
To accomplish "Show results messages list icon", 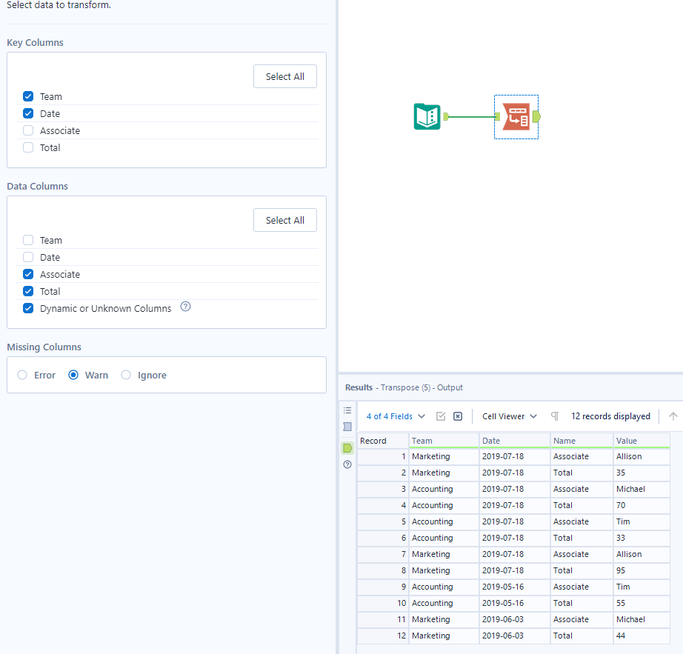I will point(347,410).
